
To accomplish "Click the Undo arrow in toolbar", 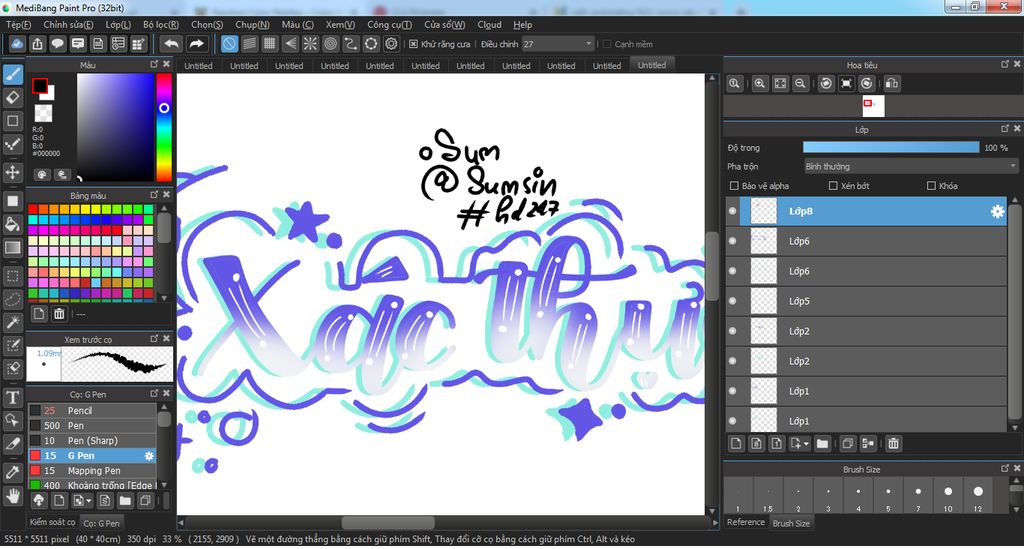I will click(171, 44).
